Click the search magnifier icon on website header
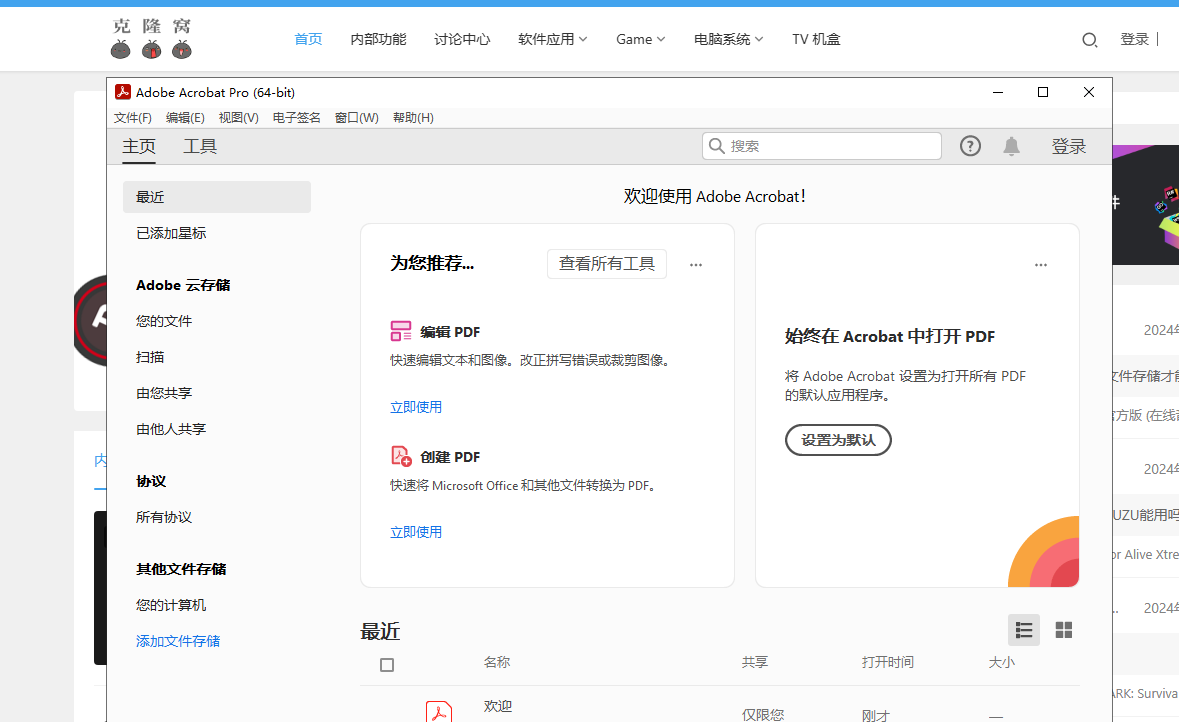This screenshot has width=1179, height=722. pos(1090,39)
